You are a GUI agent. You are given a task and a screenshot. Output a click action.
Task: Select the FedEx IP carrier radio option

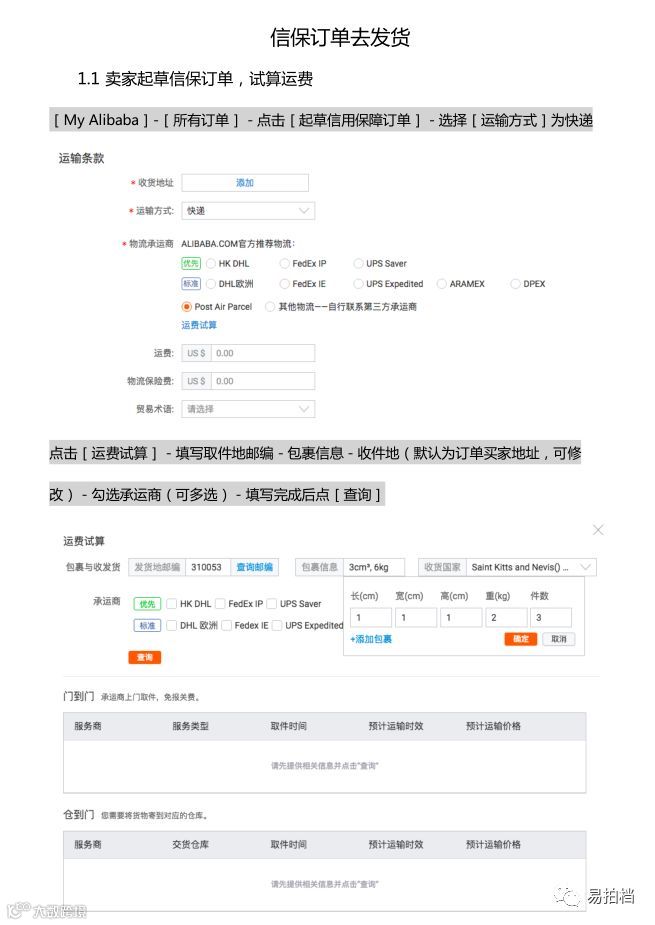(284, 264)
